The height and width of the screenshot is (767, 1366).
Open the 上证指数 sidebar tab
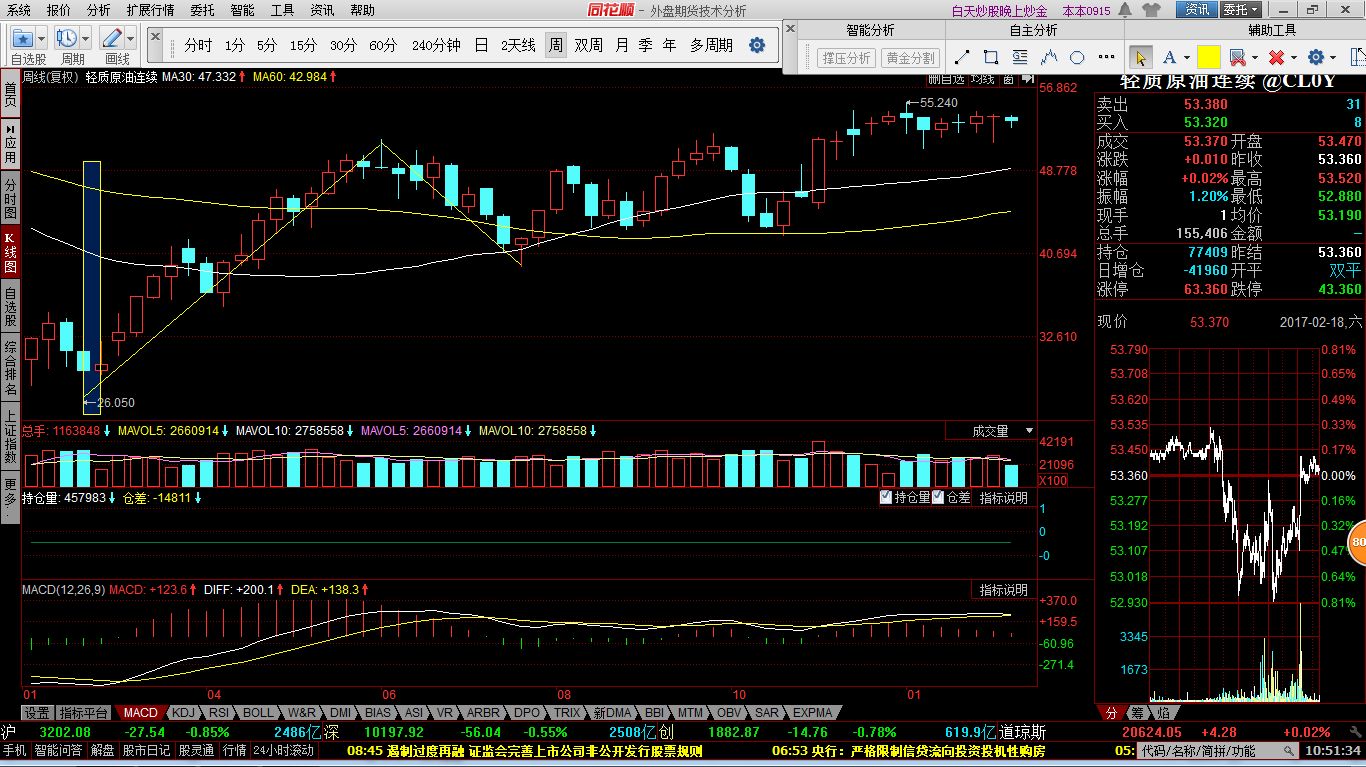[10, 436]
